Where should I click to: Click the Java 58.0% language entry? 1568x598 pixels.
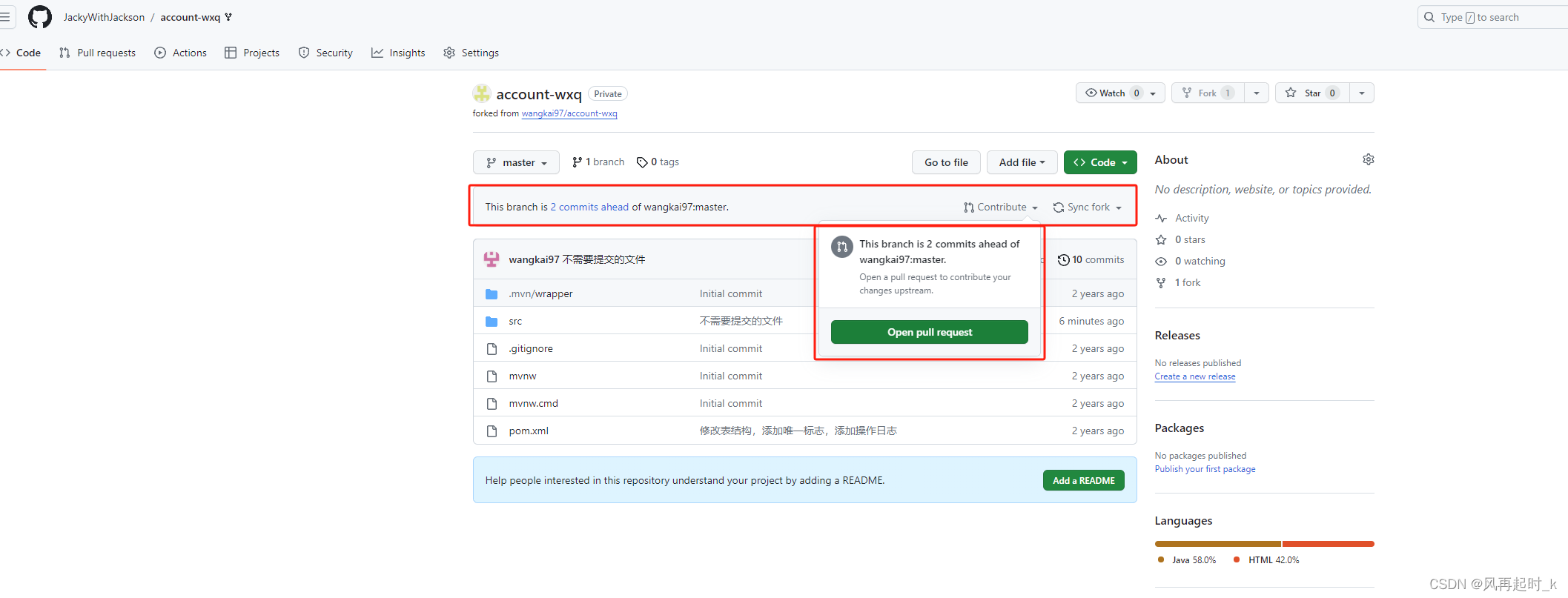pyautogui.click(x=1187, y=560)
